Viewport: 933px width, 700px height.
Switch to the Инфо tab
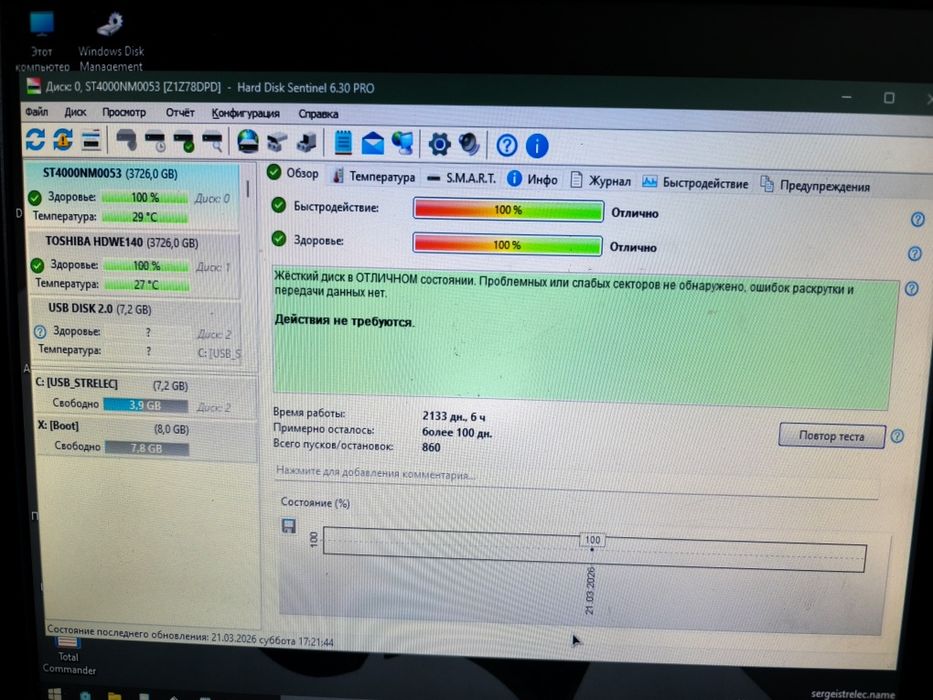533,179
